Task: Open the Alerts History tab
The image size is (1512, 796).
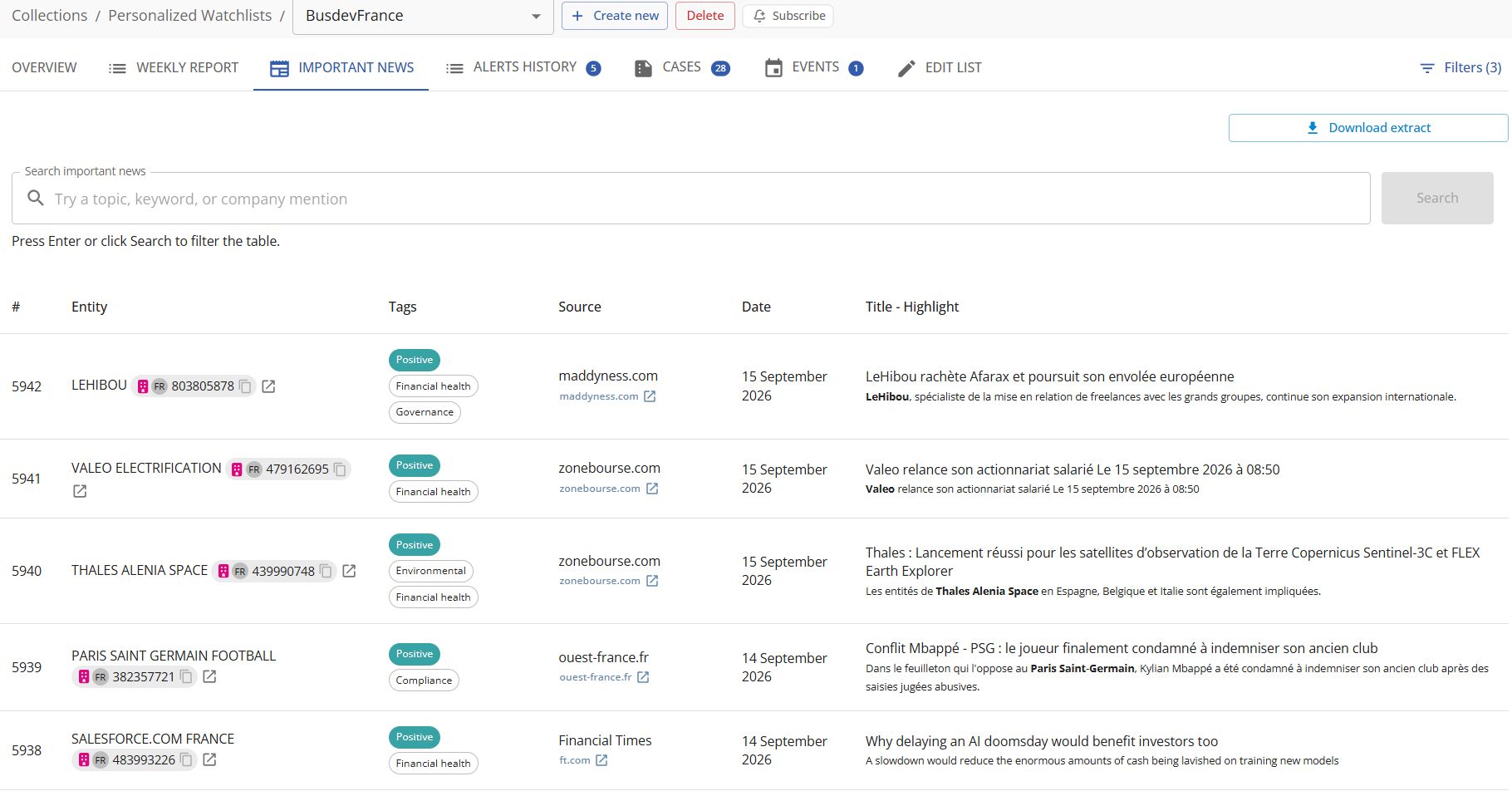Action: [x=523, y=67]
